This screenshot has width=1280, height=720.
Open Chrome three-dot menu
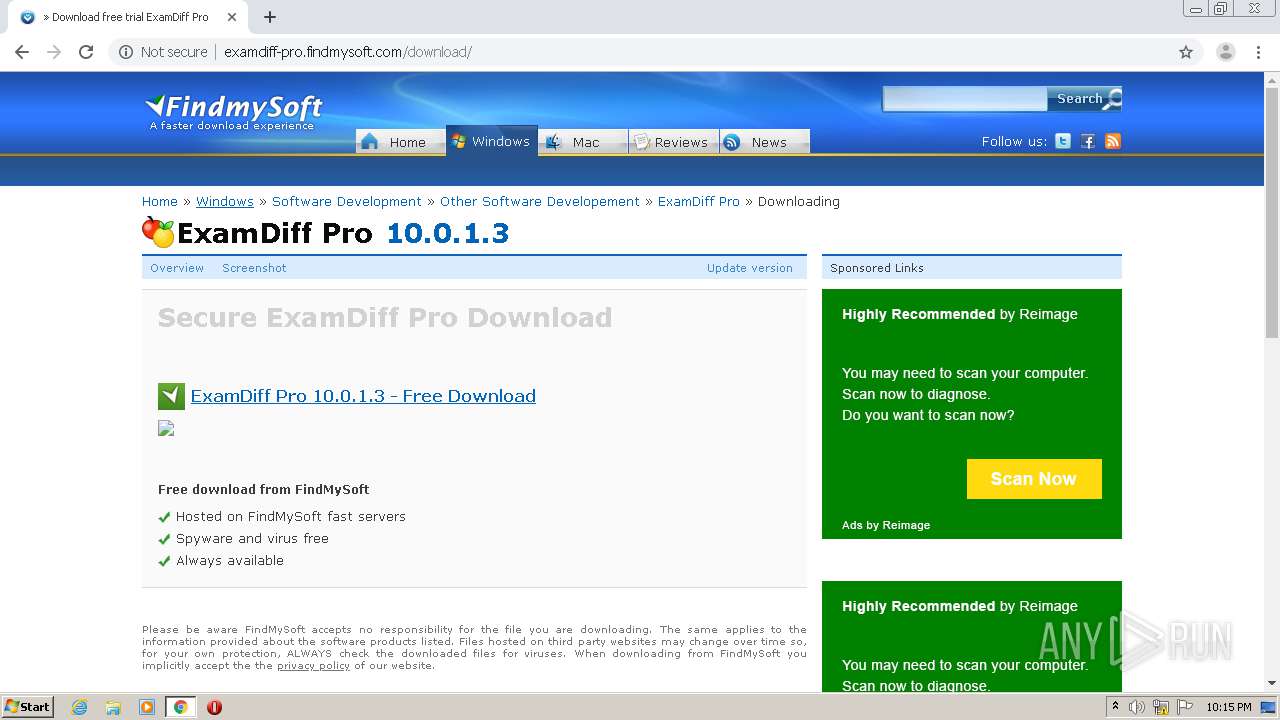click(1259, 52)
